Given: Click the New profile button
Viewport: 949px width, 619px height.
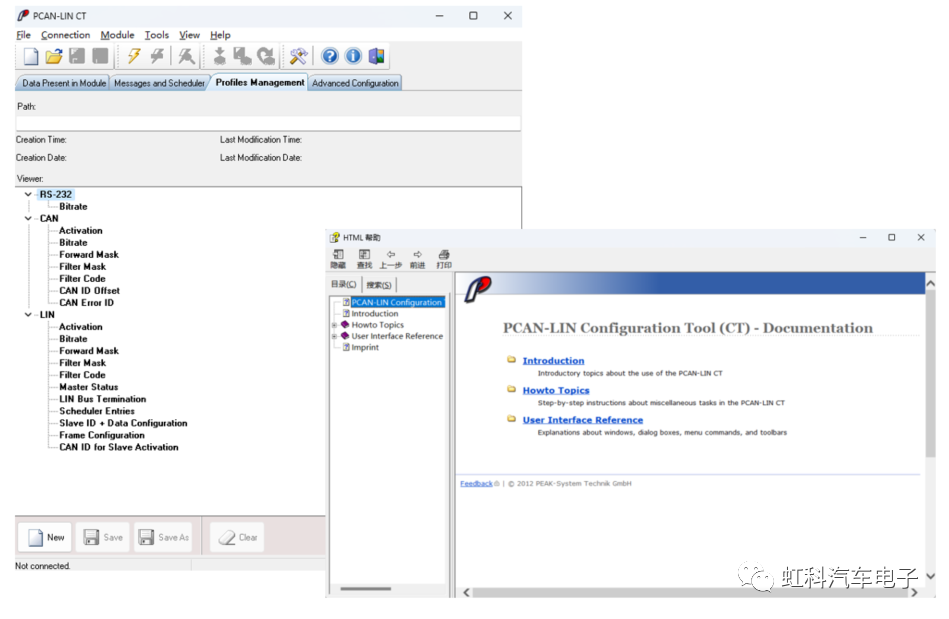Looking at the screenshot, I should coord(45,537).
